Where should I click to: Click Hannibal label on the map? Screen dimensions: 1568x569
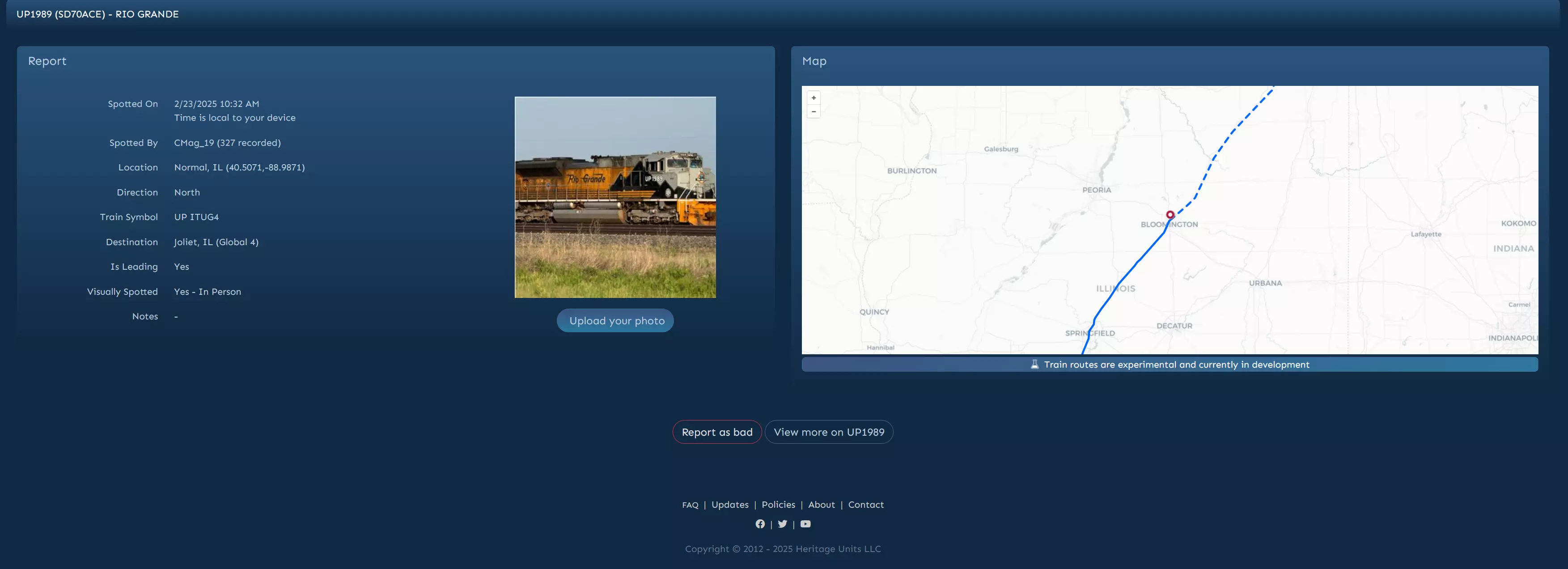(880, 348)
